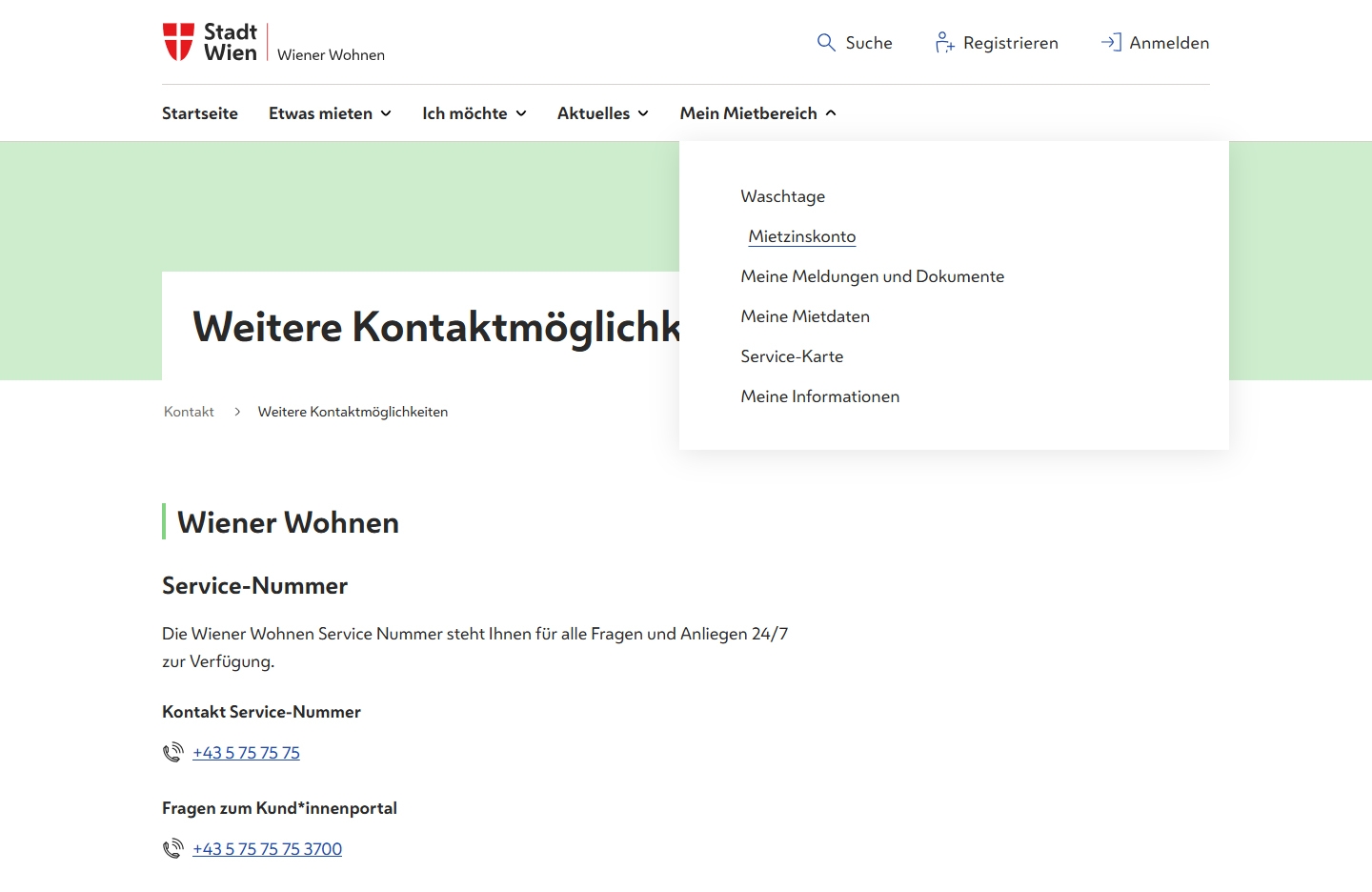Click phone icon beside +43 5 75 75 75

[x=172, y=753]
